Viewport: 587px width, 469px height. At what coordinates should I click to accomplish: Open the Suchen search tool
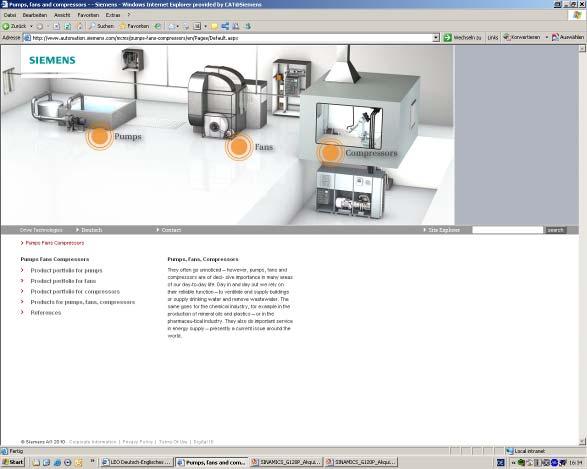(101, 26)
